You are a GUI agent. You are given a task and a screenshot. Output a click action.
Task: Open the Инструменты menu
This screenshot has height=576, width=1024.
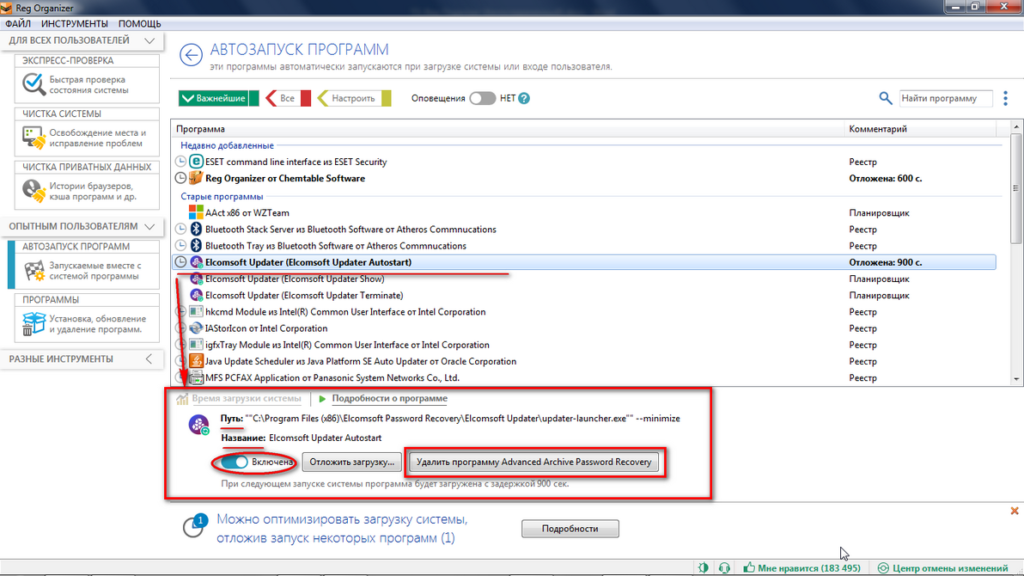[75, 22]
